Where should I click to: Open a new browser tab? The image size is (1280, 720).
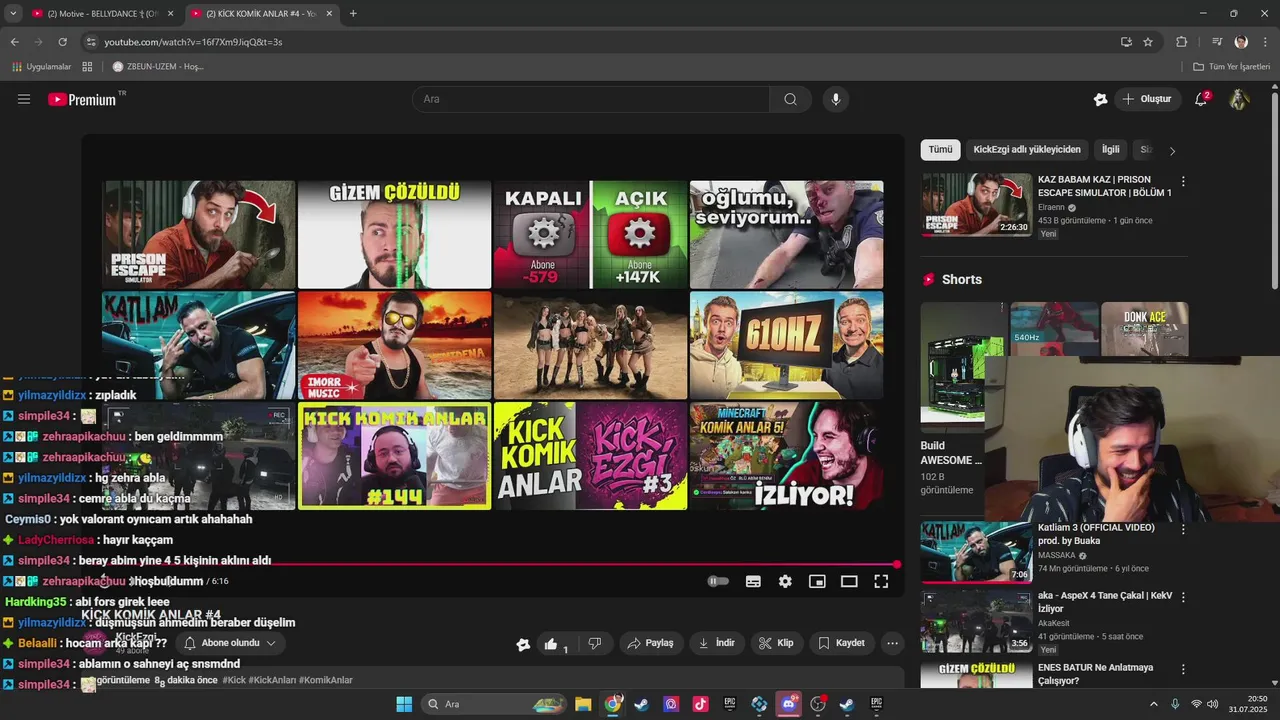click(353, 13)
